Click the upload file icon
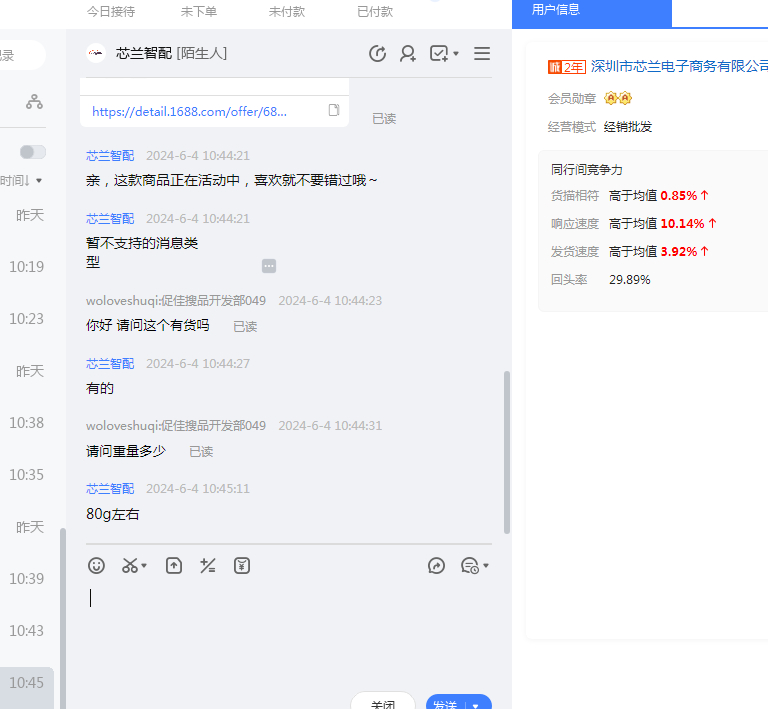 click(174, 566)
